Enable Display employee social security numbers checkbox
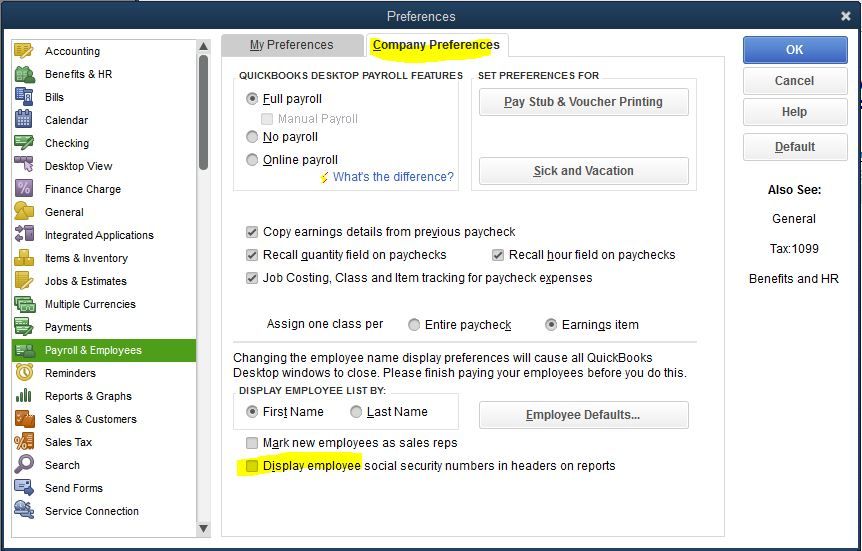The width and height of the screenshot is (862, 551). coord(252,466)
